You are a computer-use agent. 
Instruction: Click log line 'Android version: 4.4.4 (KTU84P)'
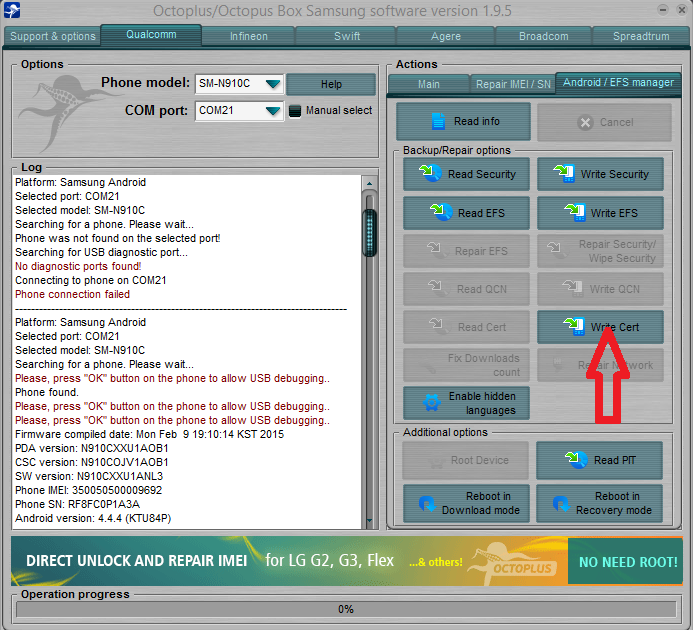(93, 518)
